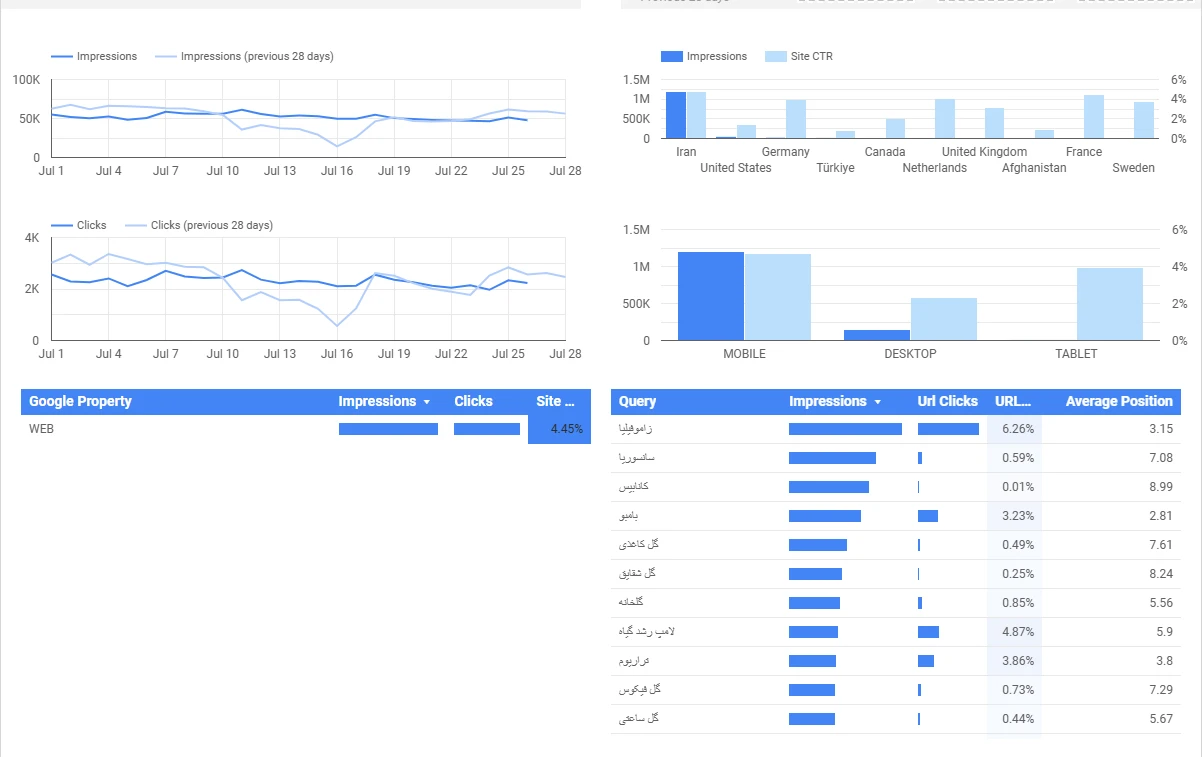Click the Site CTR legend color square
Viewport: 1202px width, 757px height.
click(775, 57)
